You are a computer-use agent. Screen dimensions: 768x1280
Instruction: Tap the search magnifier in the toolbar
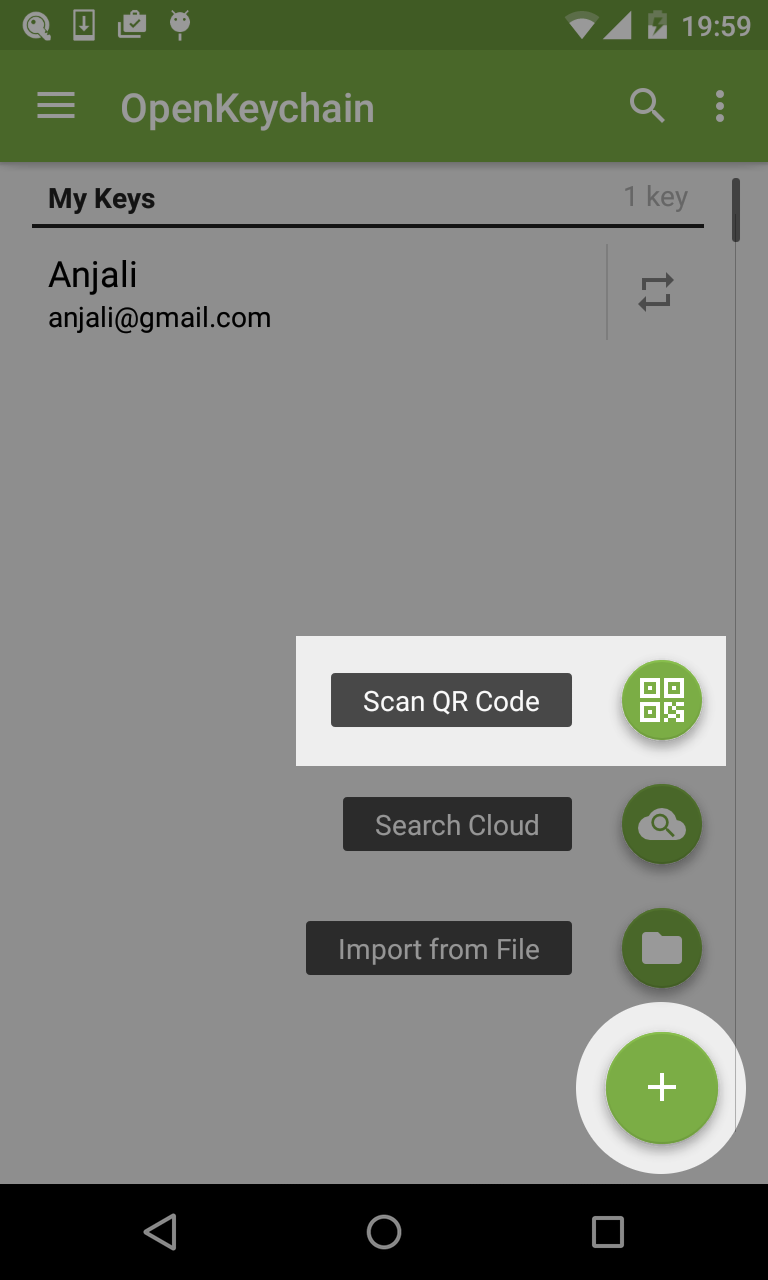pyautogui.click(x=647, y=106)
